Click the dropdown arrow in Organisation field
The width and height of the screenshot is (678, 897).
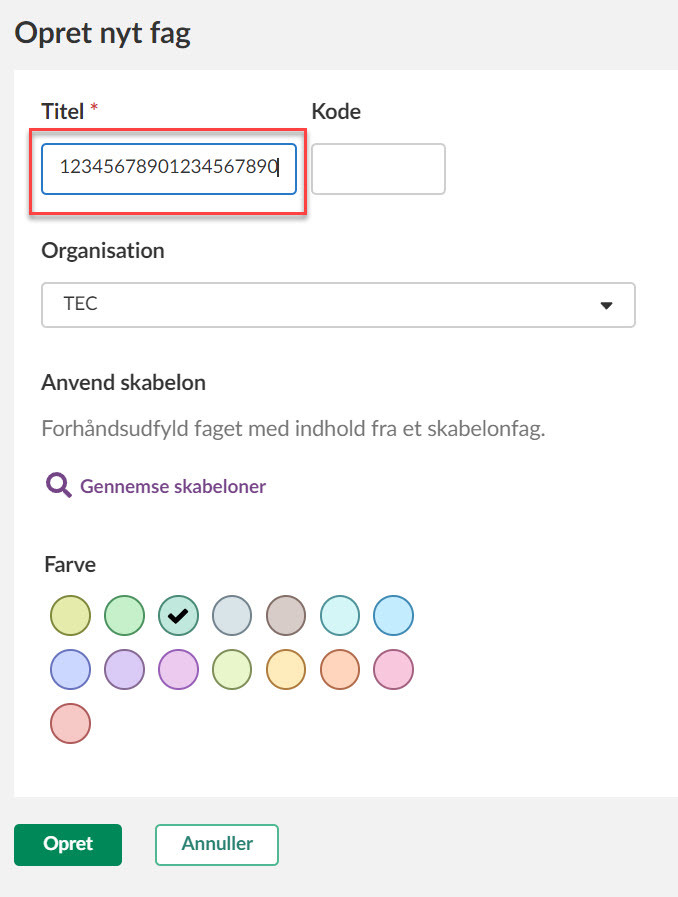606,306
